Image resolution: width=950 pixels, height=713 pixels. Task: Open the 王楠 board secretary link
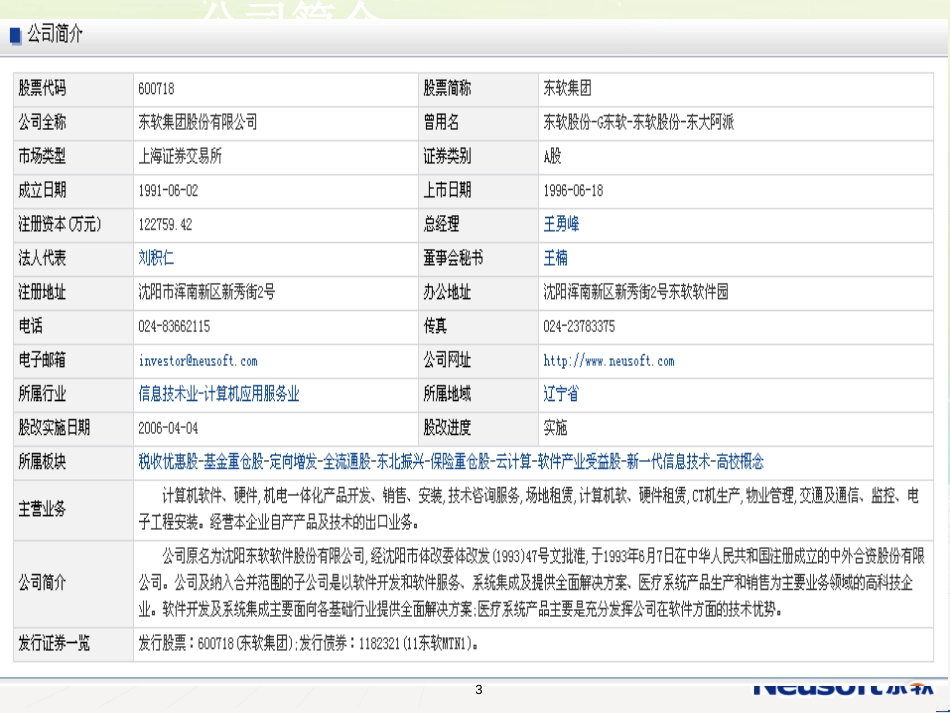555,258
